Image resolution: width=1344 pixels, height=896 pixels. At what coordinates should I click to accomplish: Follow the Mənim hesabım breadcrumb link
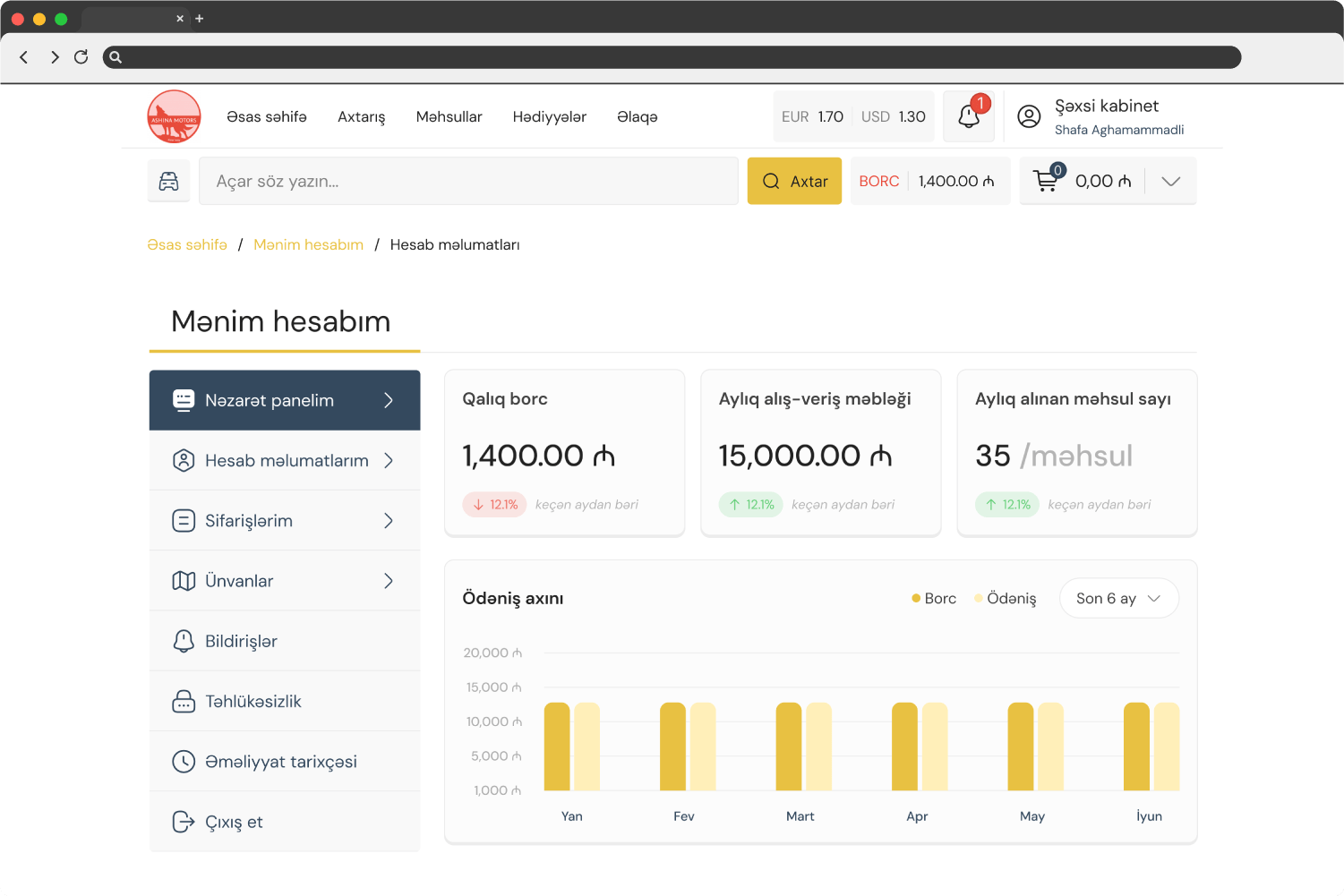point(308,244)
